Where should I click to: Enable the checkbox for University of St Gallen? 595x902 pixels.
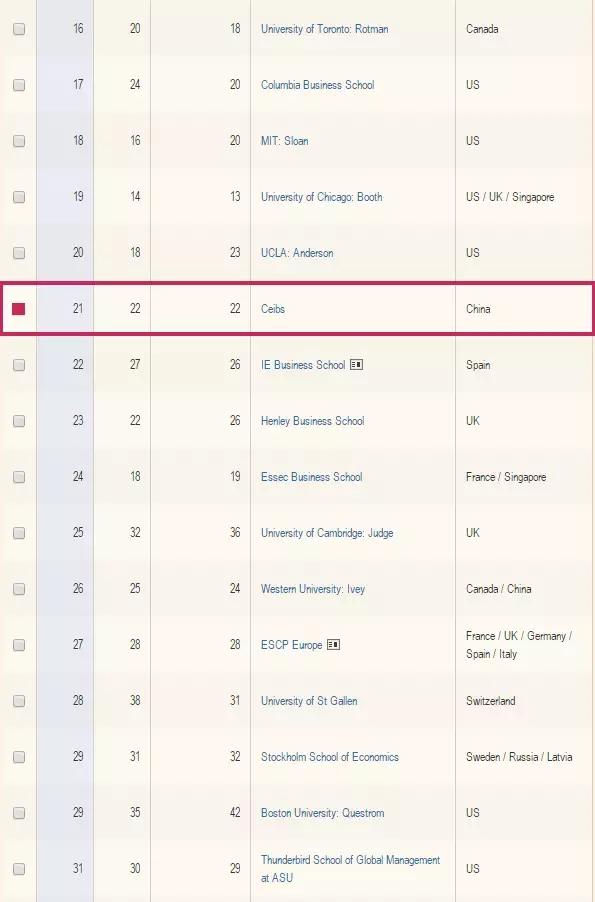tap(19, 701)
